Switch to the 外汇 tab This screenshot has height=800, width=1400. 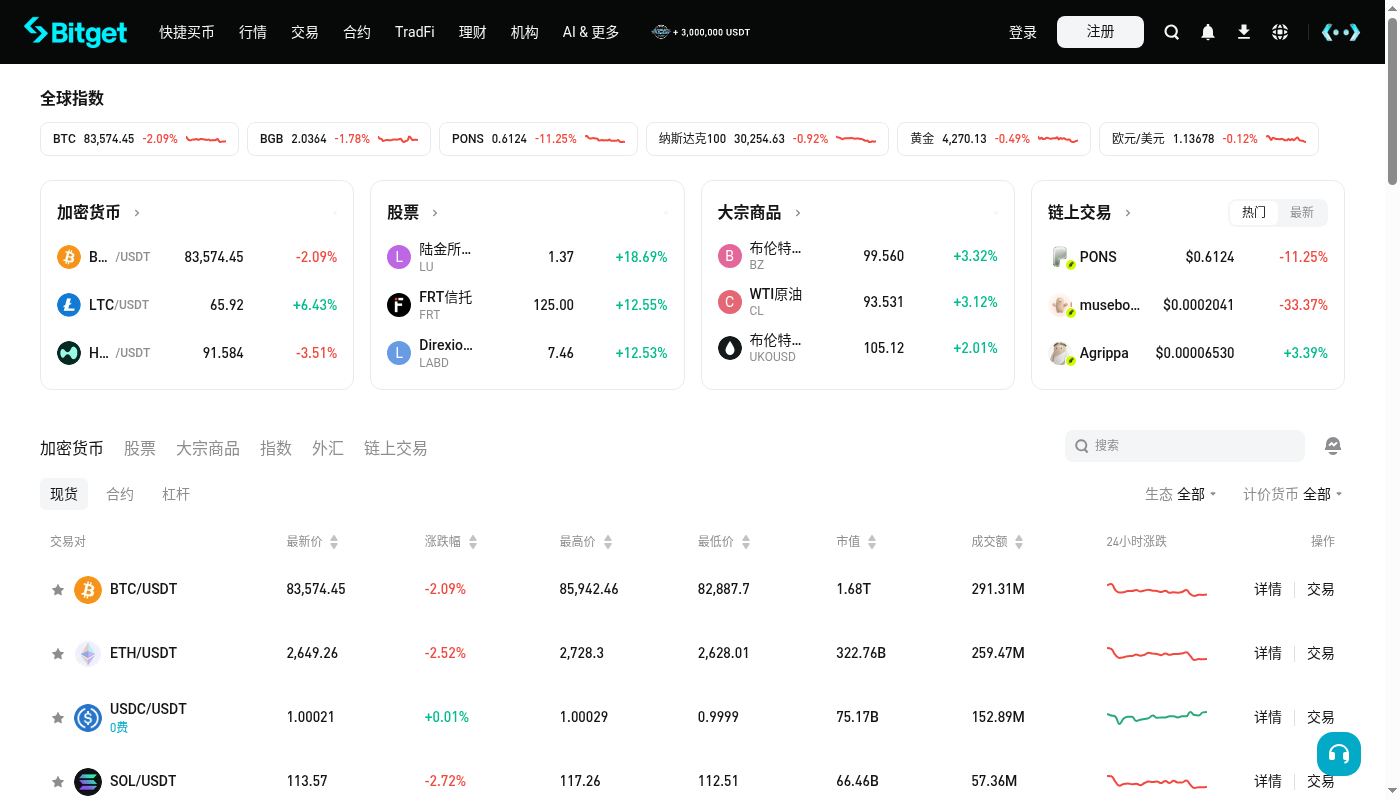click(x=328, y=448)
